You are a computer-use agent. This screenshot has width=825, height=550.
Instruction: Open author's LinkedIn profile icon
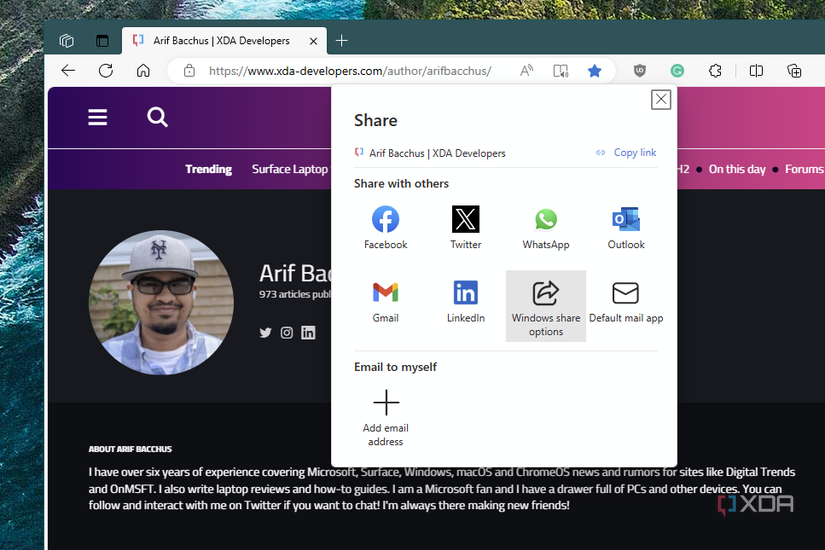click(x=308, y=333)
